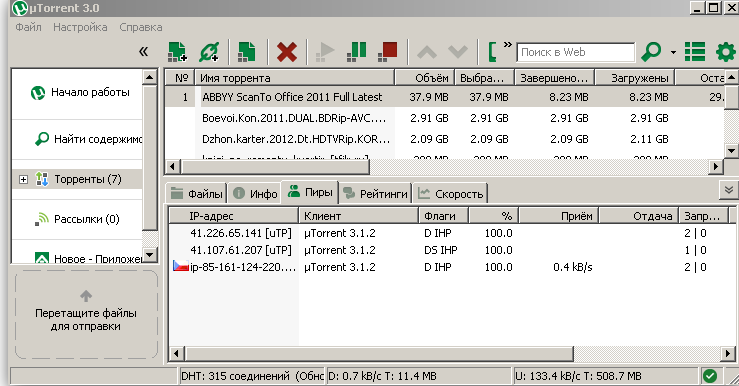Sort by Завершено column header
This screenshot has width=739, height=386.
pyautogui.click(x=555, y=78)
